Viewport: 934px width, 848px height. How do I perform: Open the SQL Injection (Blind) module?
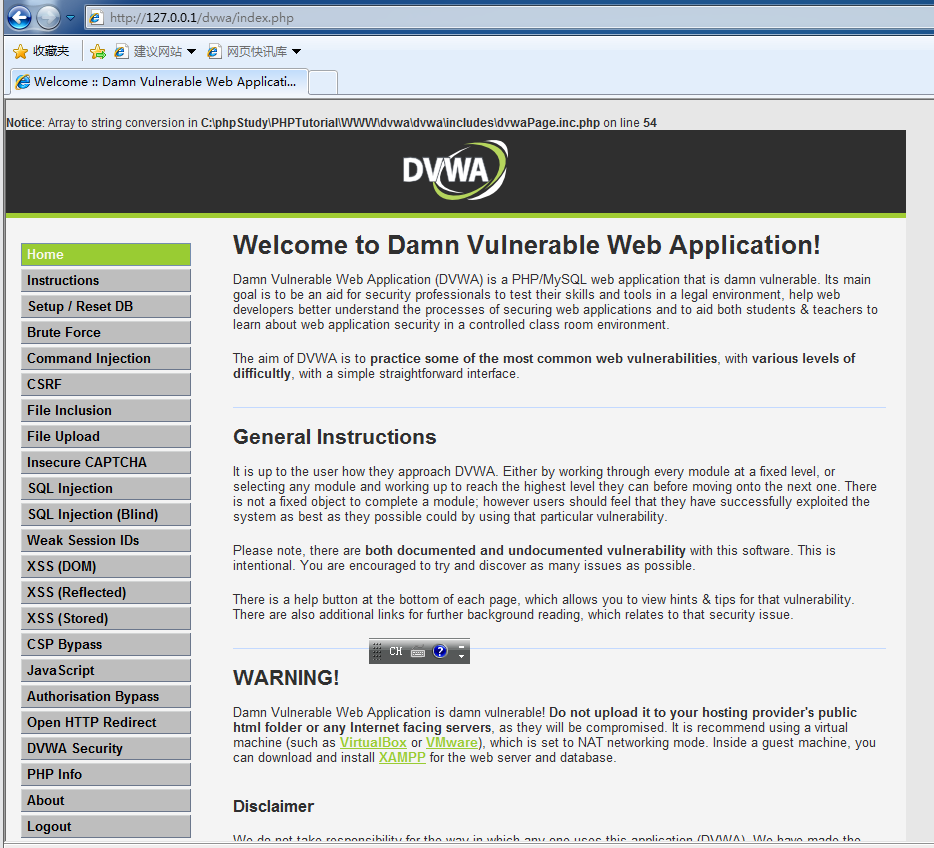coord(106,515)
